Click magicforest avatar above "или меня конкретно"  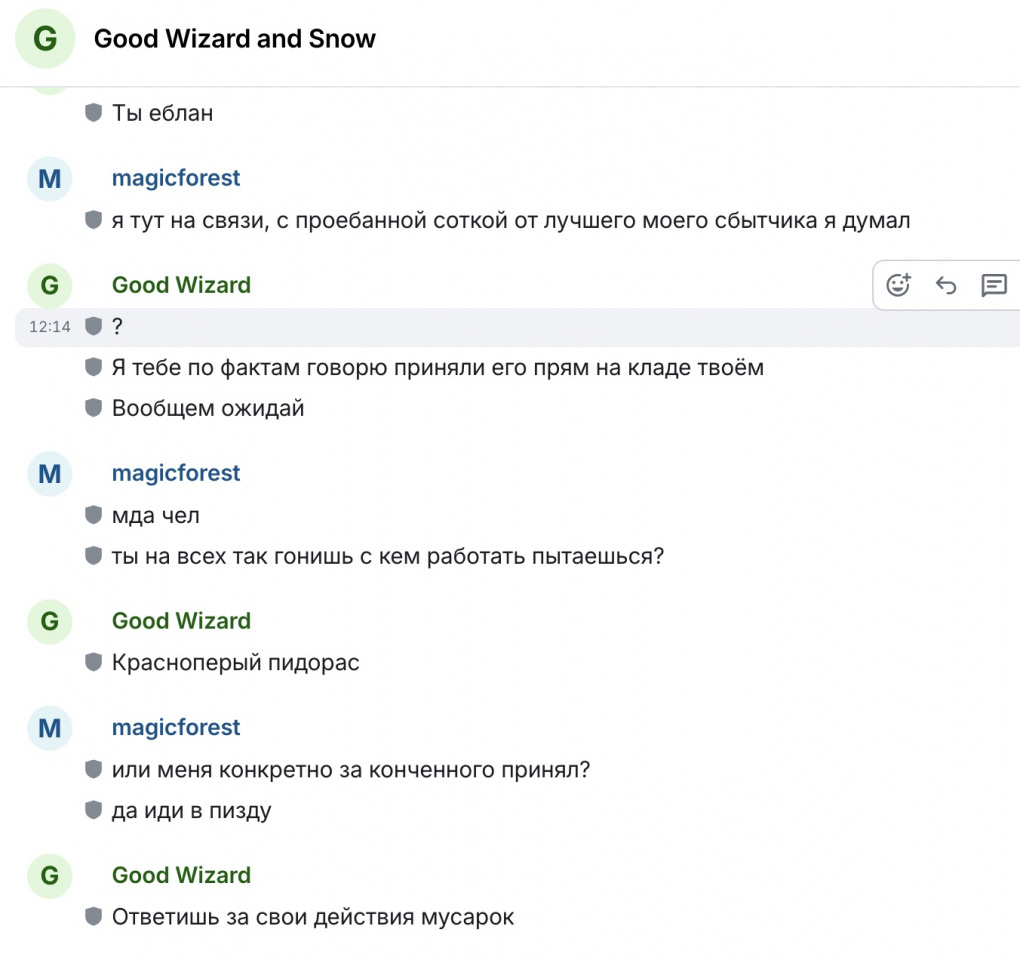pos(49,728)
